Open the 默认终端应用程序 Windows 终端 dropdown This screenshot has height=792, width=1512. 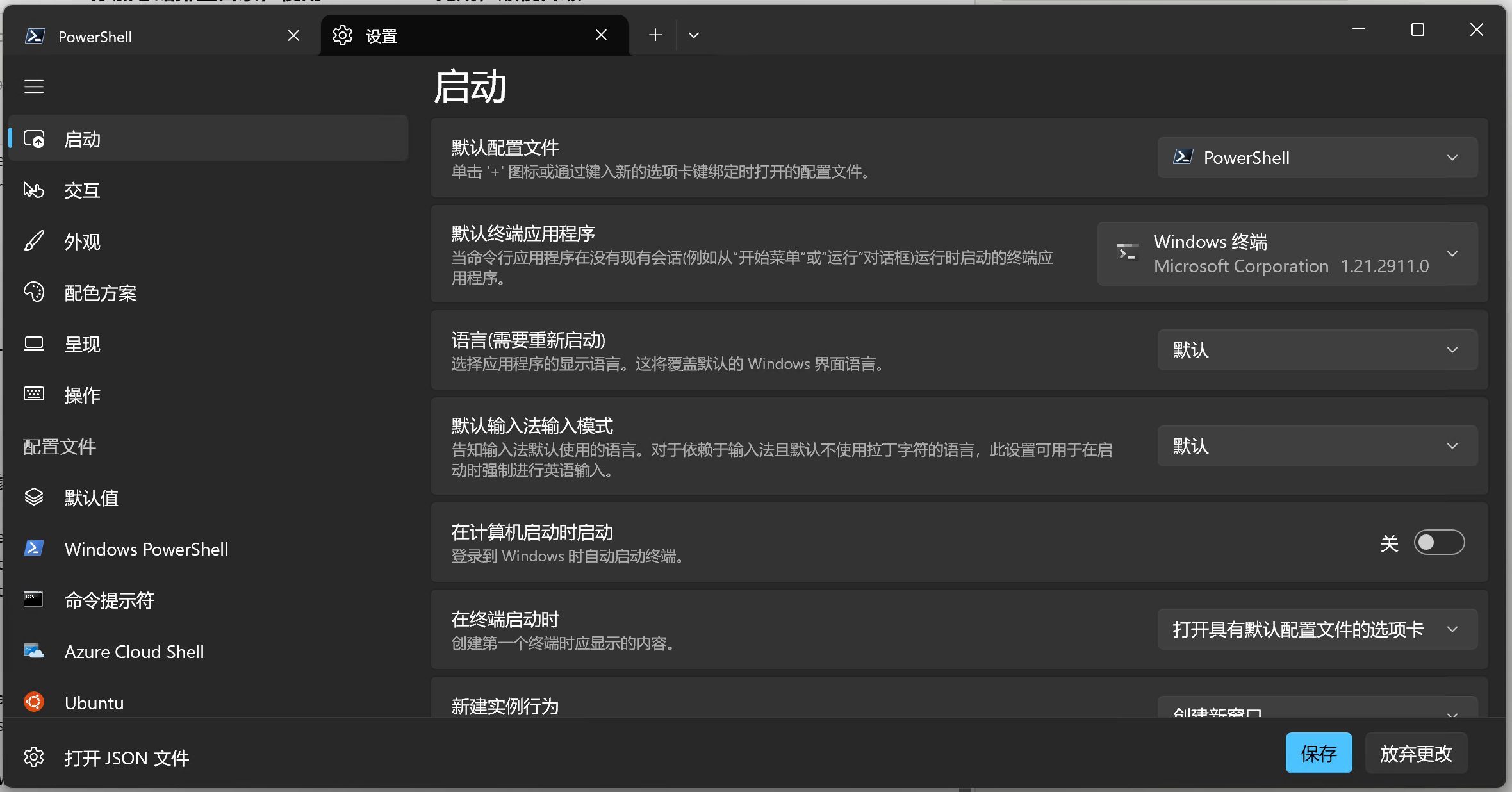tap(1288, 254)
